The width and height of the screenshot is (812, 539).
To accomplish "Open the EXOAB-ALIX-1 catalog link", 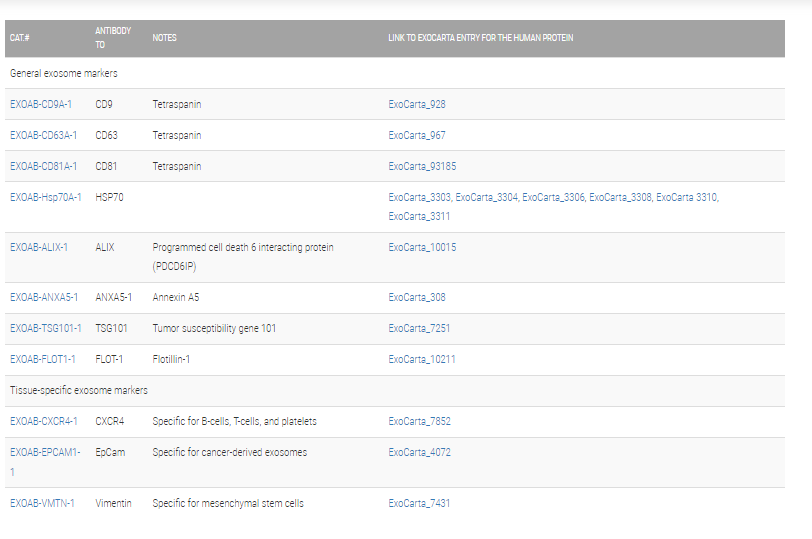I will click(x=39, y=247).
